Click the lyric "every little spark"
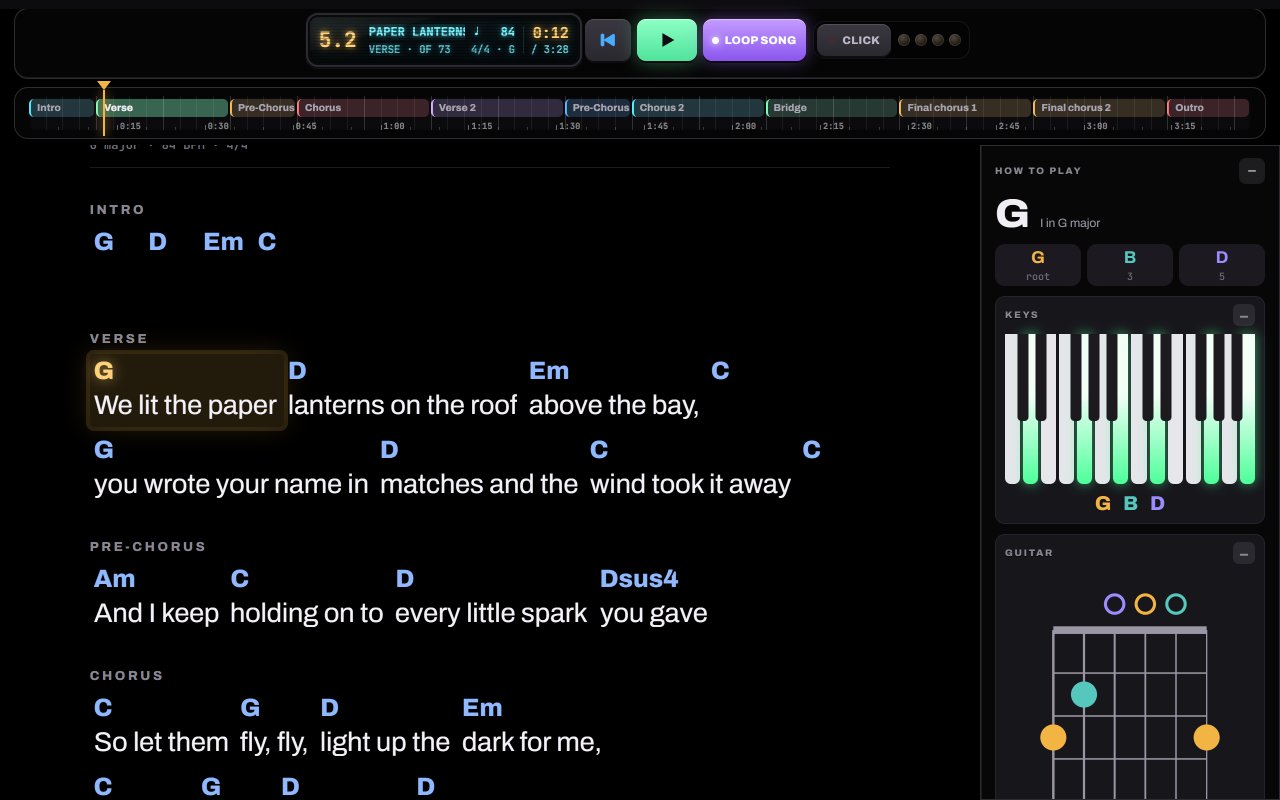1280x800 pixels. 491,613
